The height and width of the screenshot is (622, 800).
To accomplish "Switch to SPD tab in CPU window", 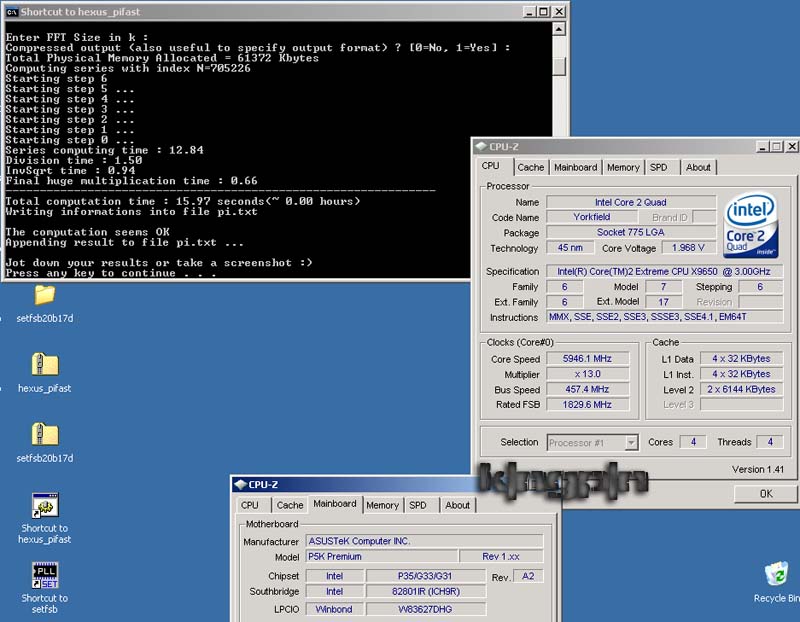I will (x=659, y=167).
